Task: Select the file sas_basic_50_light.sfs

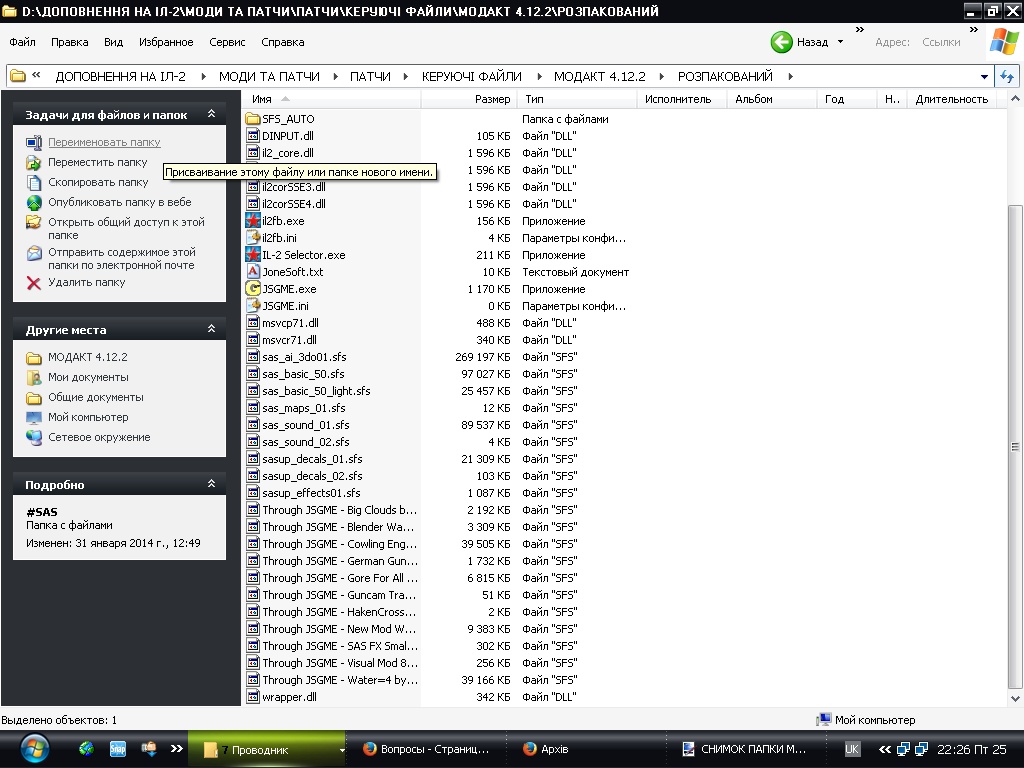Action: pyautogui.click(x=316, y=391)
